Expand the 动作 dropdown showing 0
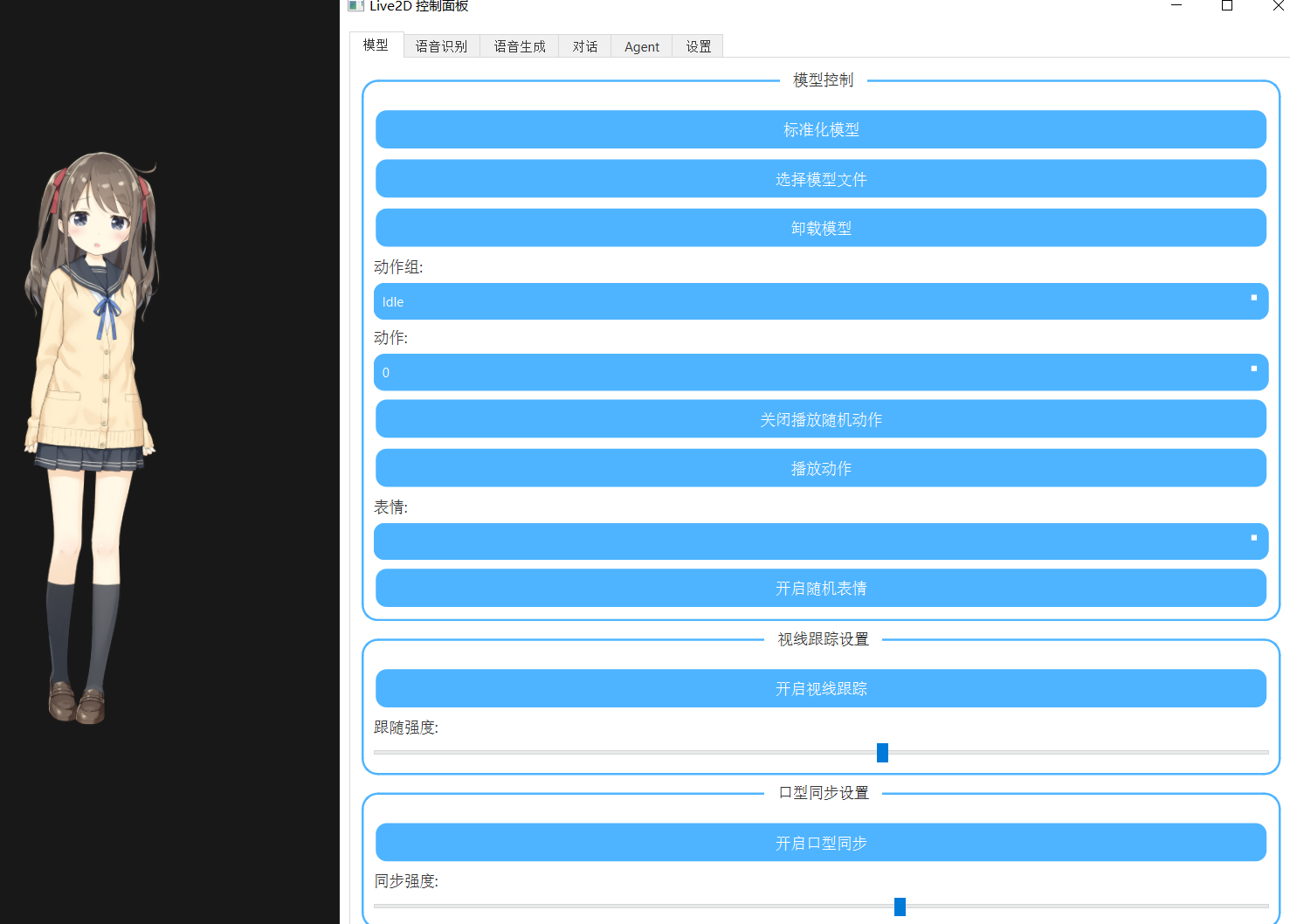This screenshot has height=924, width=1290. (820, 372)
